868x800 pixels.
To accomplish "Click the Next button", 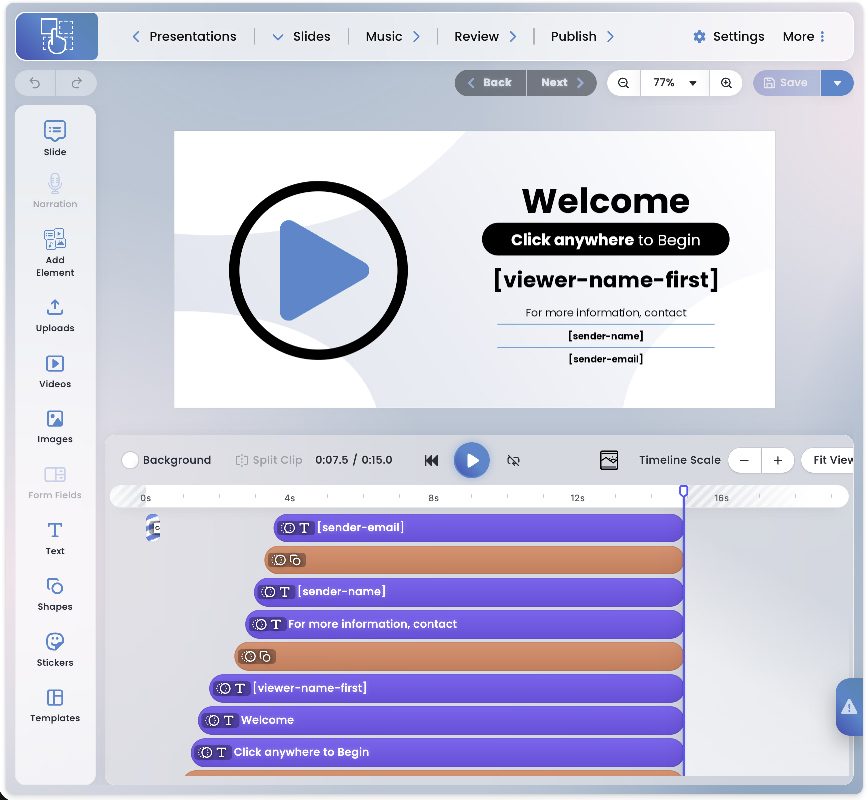I will [x=562, y=82].
